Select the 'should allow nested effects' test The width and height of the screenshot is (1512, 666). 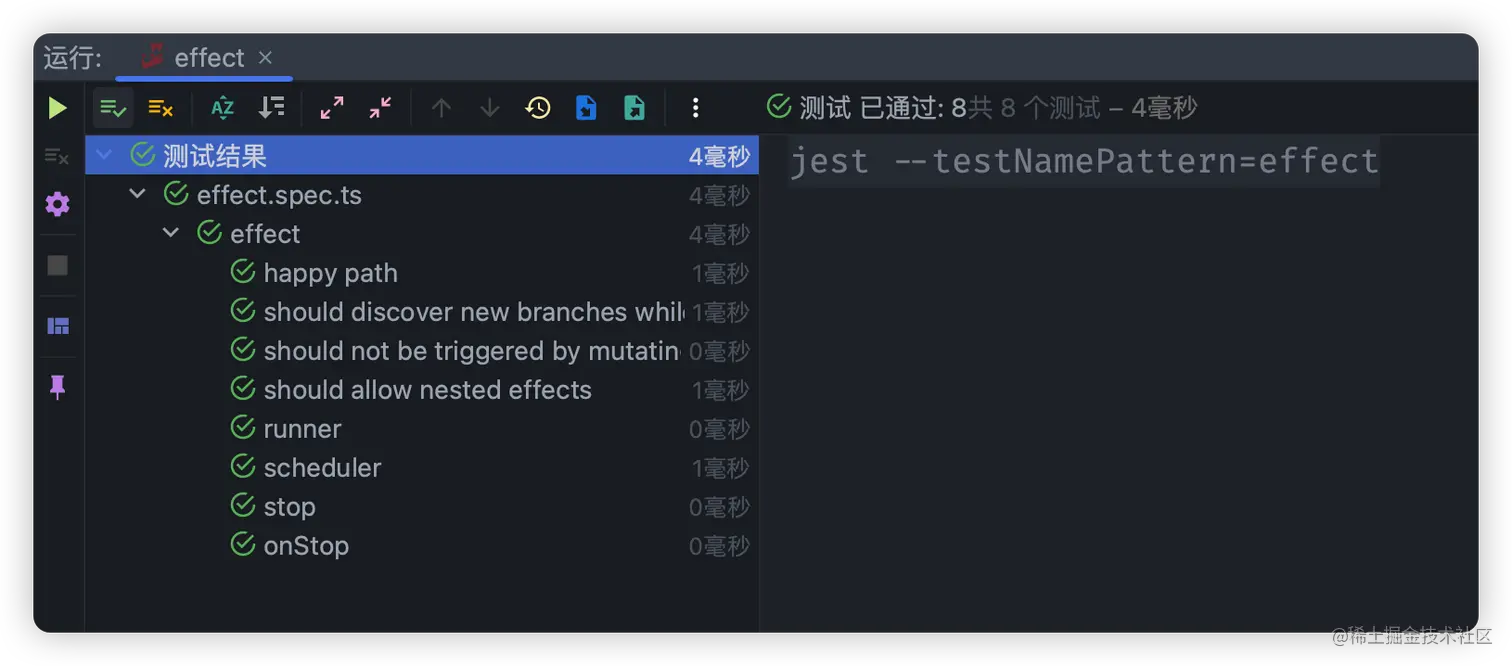coord(427,390)
